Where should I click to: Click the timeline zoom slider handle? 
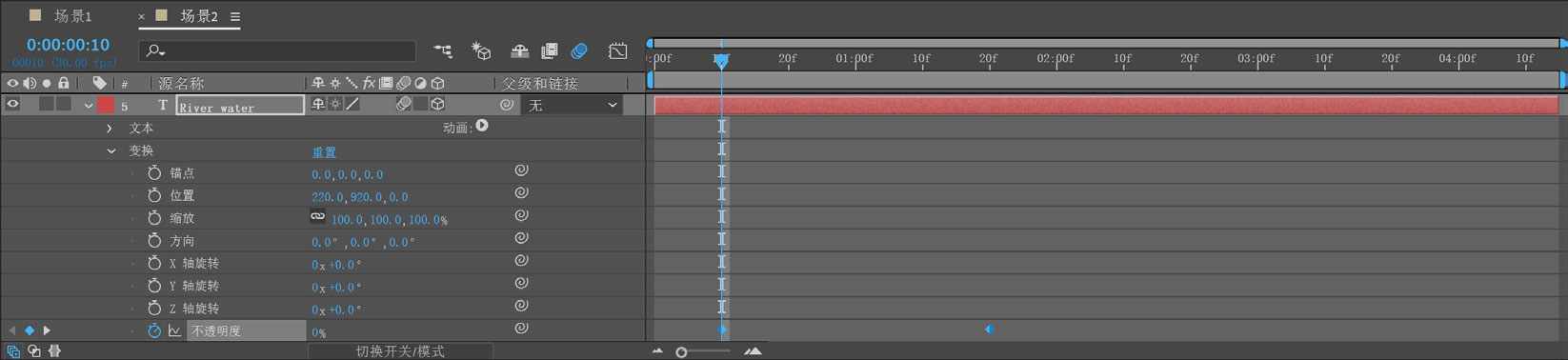681,352
